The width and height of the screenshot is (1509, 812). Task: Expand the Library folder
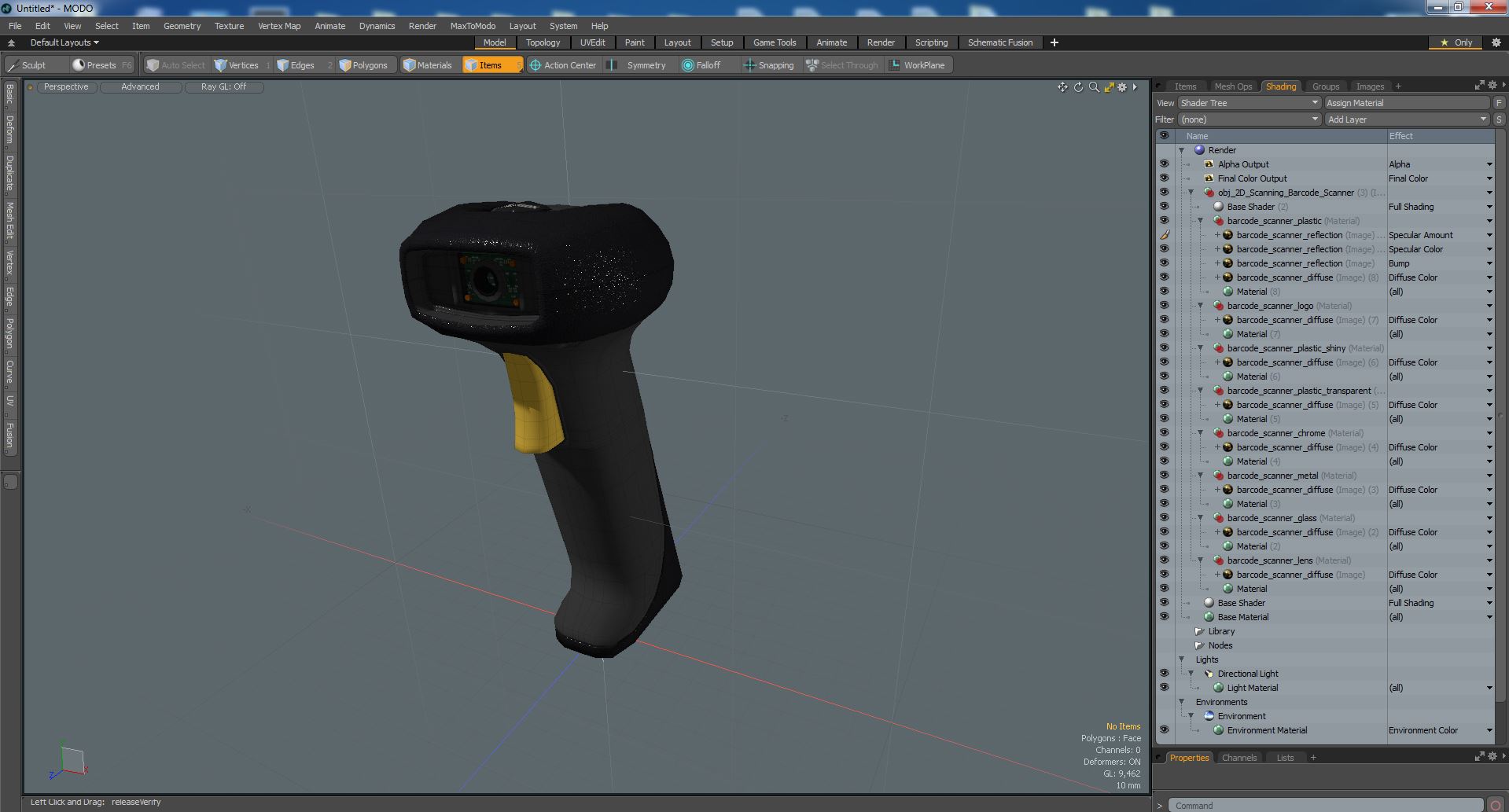(x=1198, y=631)
